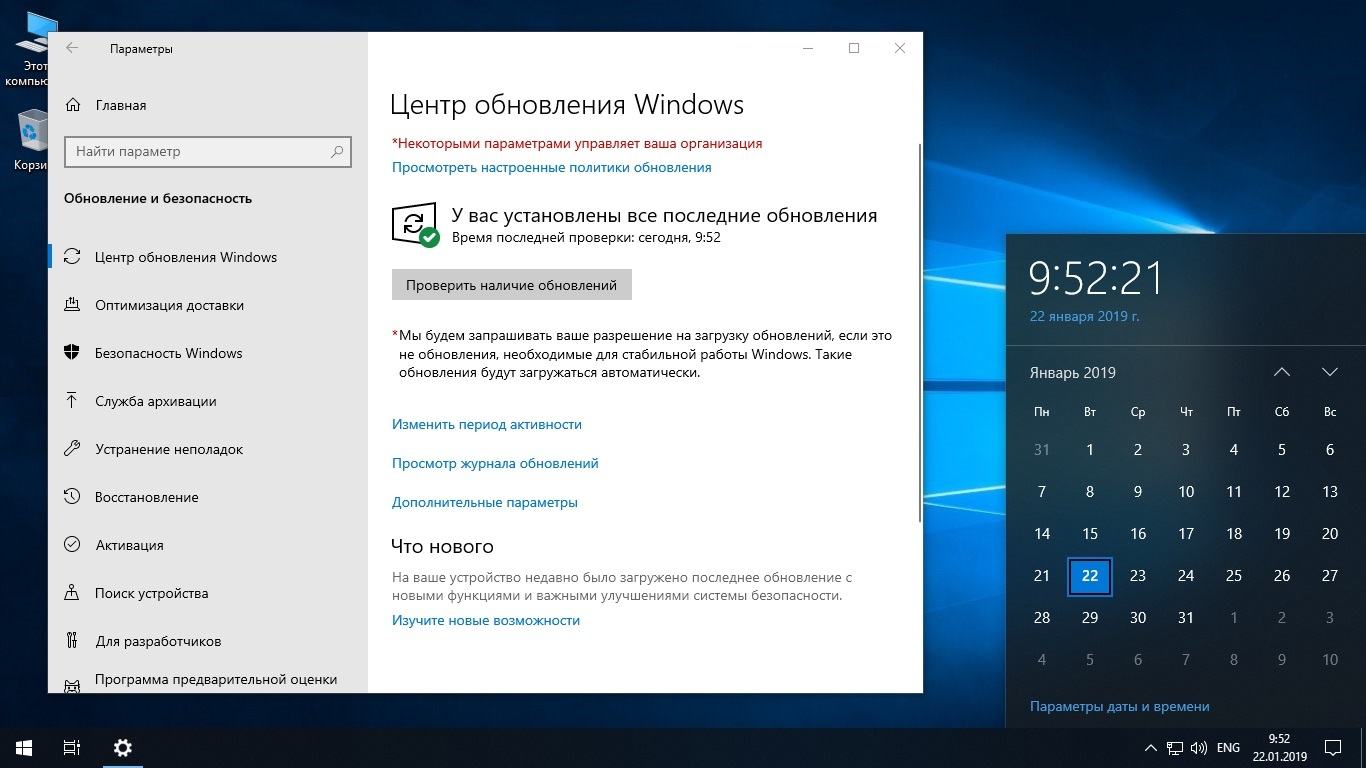
Task: Select January 1 in the calendar
Action: click(x=1090, y=450)
